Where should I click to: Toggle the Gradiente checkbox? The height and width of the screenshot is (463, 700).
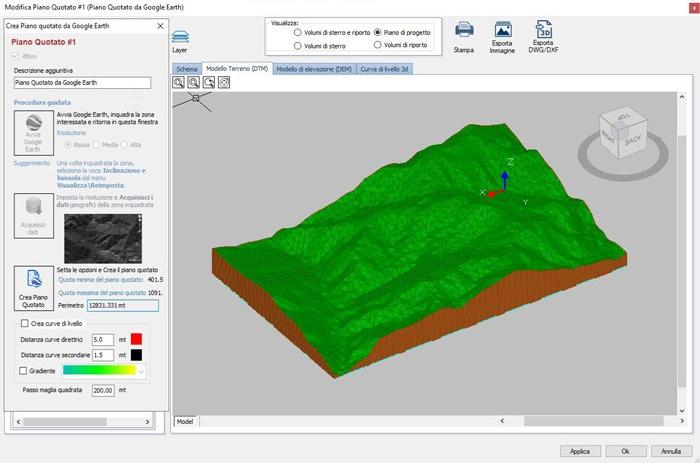tap(25, 370)
